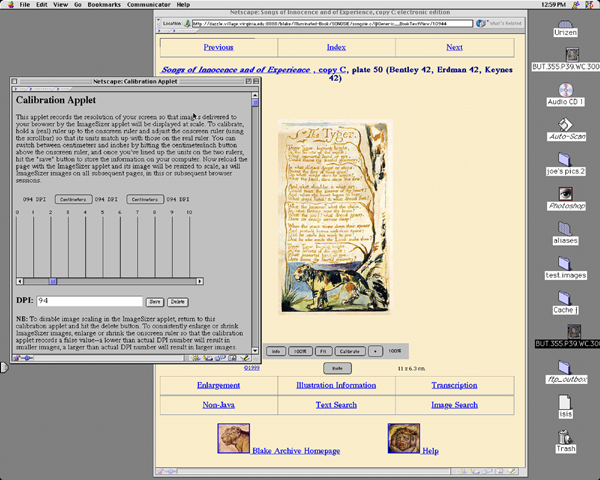This screenshot has height=480, width=600.
Task: Open the Transcription link
Action: (x=454, y=385)
